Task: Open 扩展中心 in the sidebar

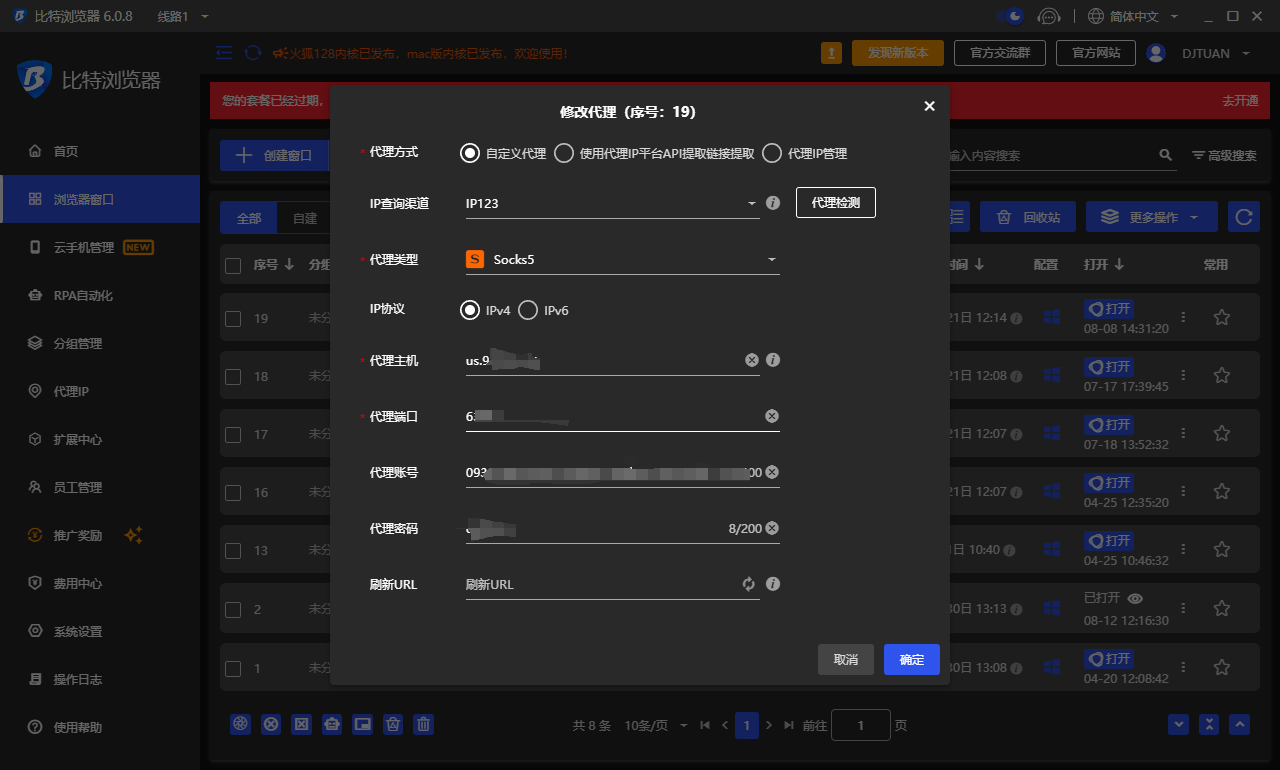Action: point(100,439)
